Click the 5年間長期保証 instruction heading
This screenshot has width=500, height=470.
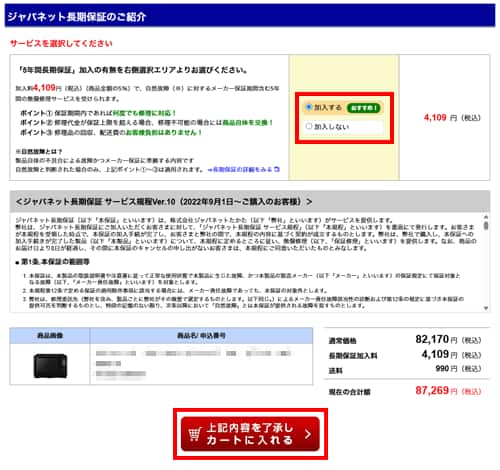(133, 70)
